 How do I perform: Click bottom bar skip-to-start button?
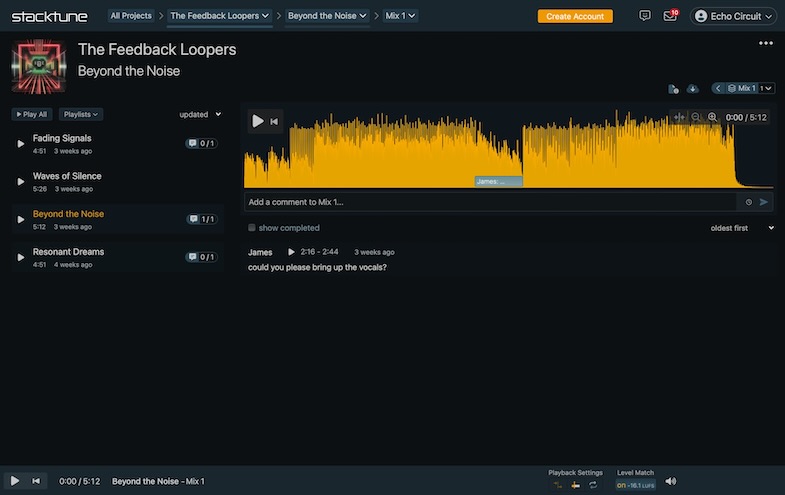coord(36,481)
